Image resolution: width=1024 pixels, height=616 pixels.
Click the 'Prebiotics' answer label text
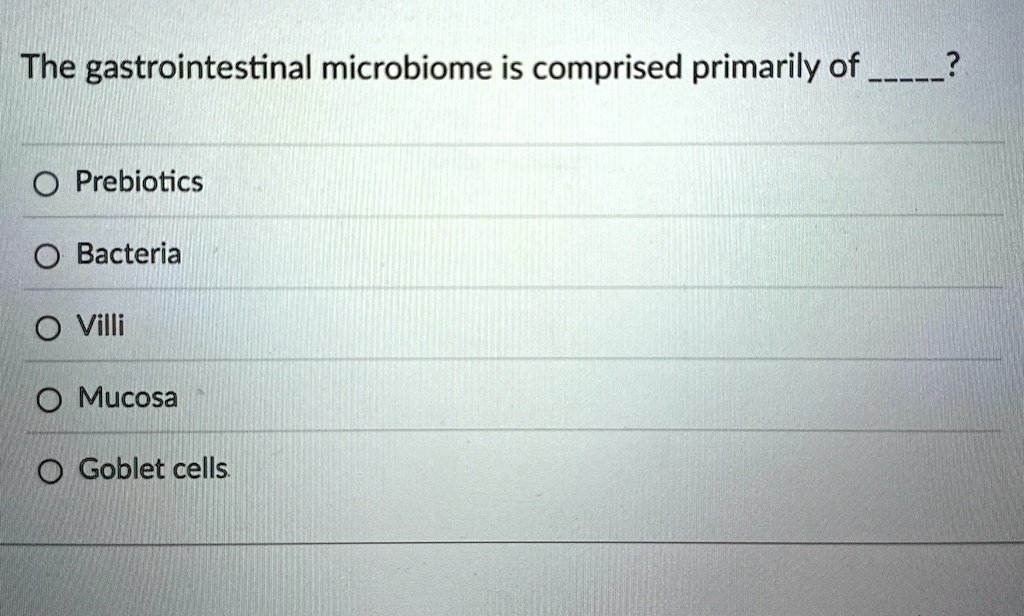pos(139,182)
